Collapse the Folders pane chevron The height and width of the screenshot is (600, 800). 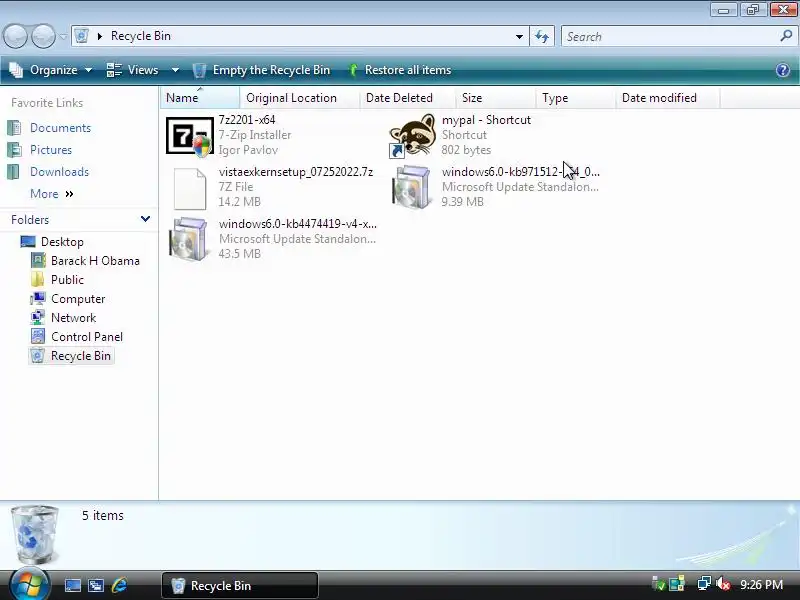tap(145, 219)
